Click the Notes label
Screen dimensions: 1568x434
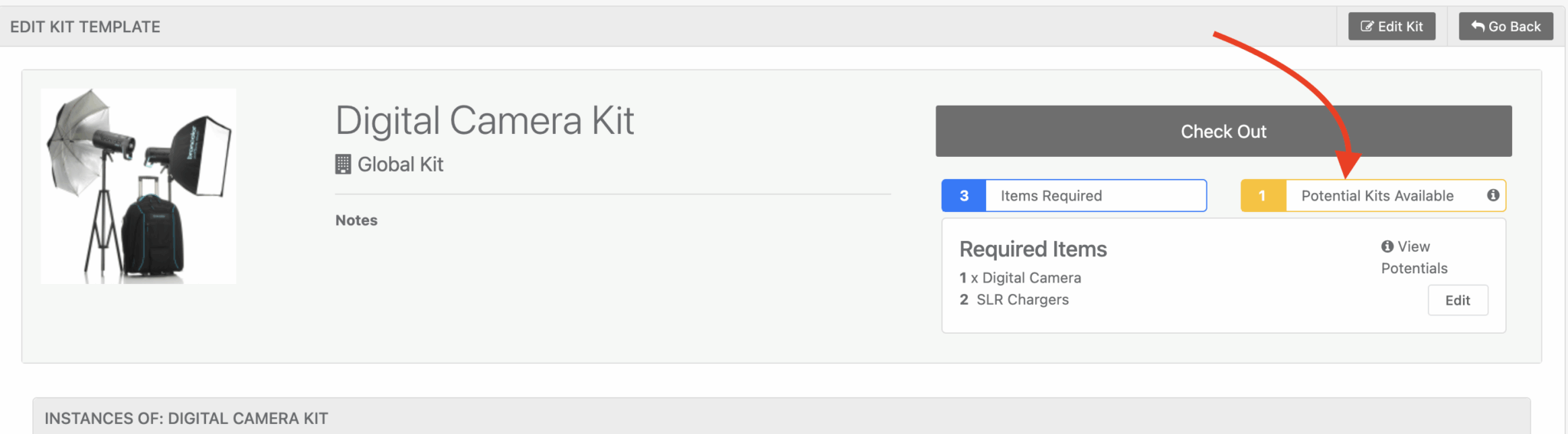point(356,220)
